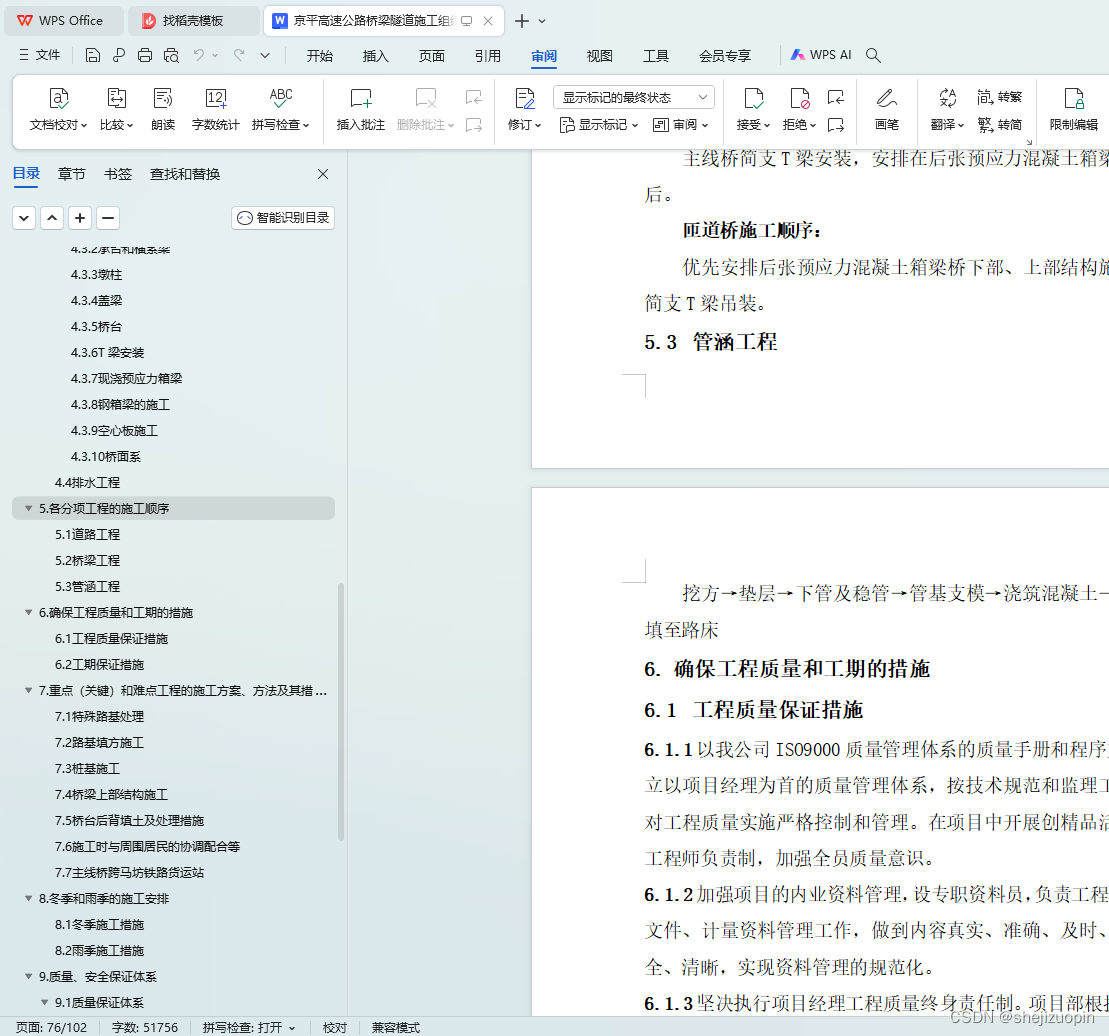This screenshot has width=1109, height=1036.
Task: Click the export to PDF icon
Action: pos(119,55)
